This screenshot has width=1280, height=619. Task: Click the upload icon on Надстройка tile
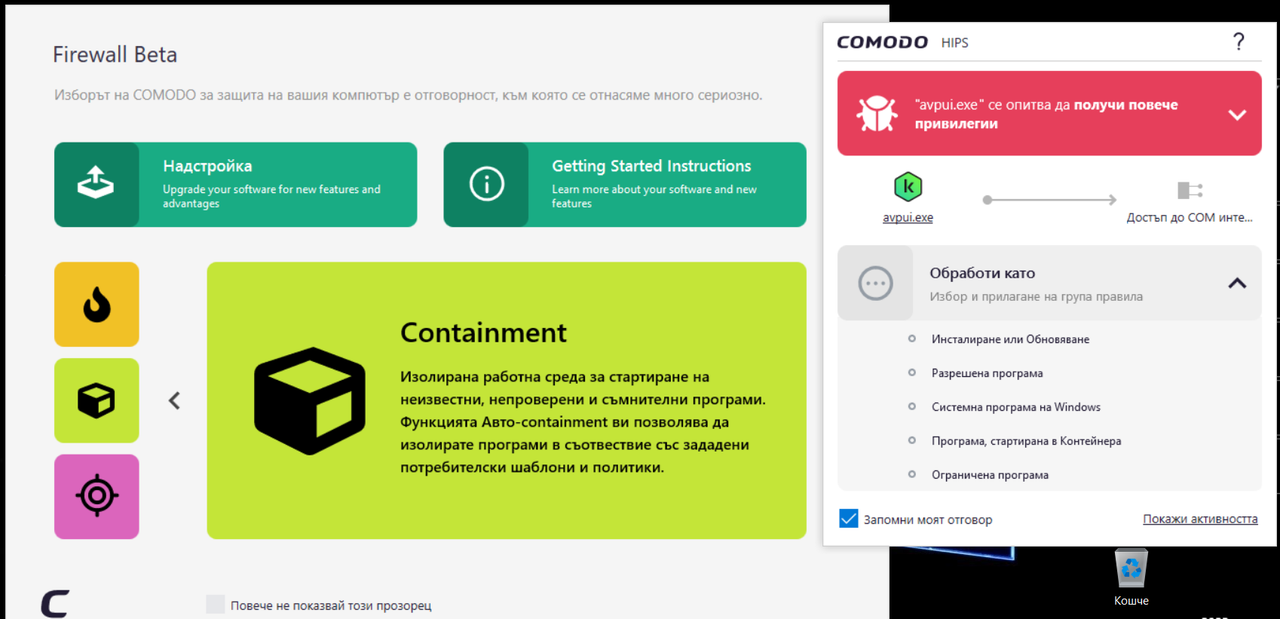tap(96, 184)
